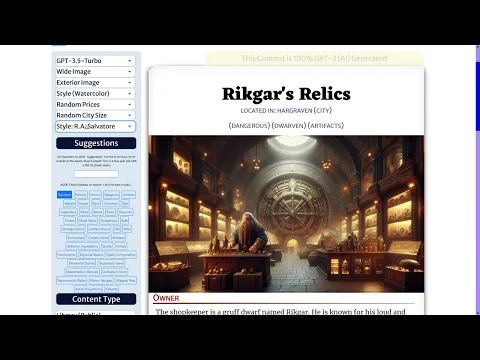Open the Wide Image dropdown

pyautogui.click(x=95, y=72)
